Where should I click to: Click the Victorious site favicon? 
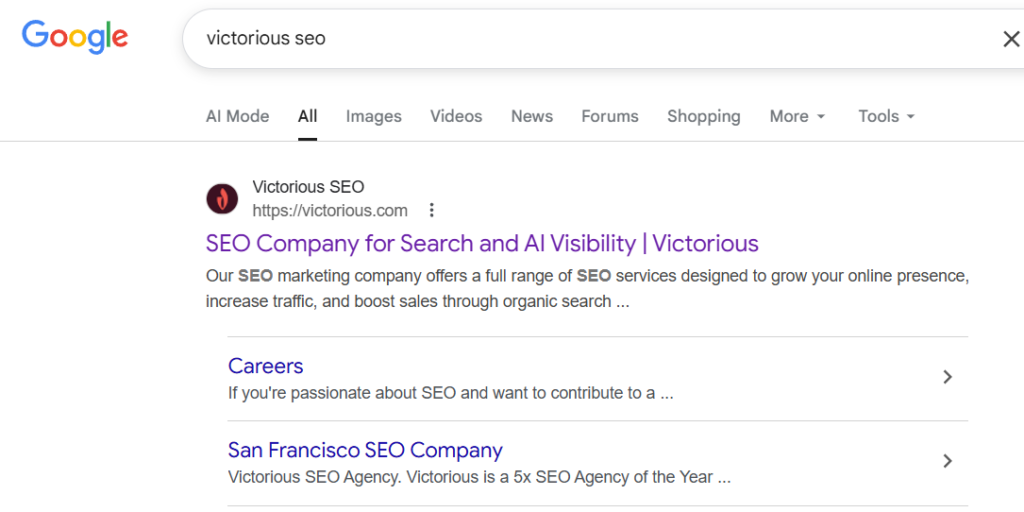[x=222, y=199]
